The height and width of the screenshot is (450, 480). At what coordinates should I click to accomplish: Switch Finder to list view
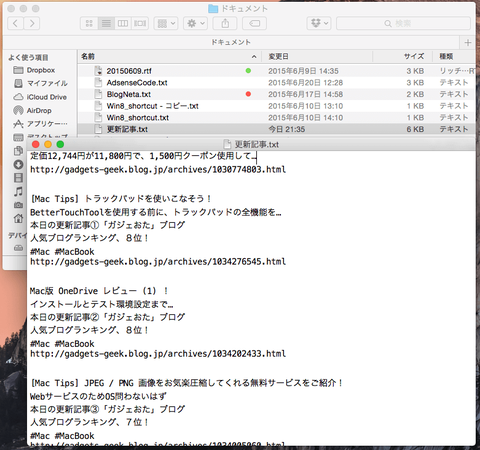106,23
